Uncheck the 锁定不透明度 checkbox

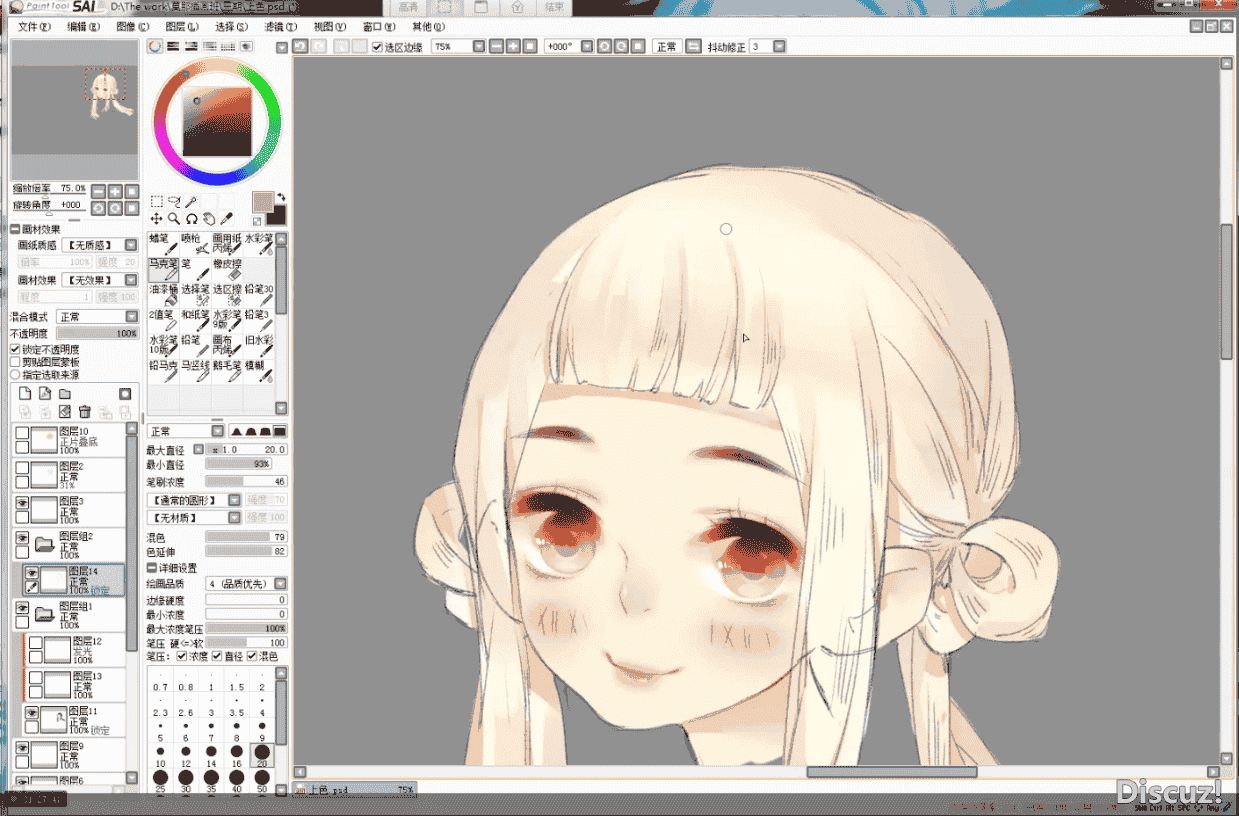point(15,349)
